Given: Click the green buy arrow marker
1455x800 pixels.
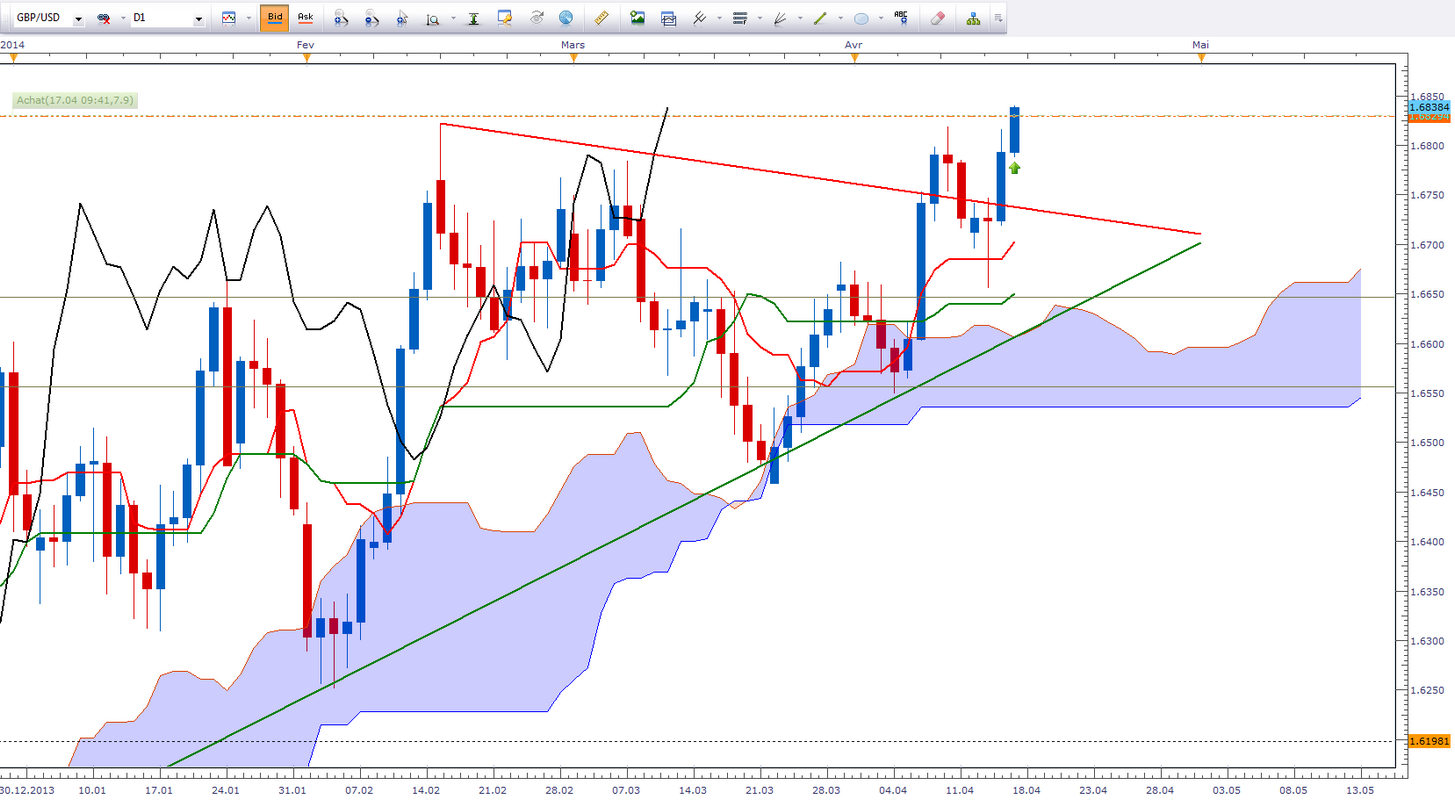Looking at the screenshot, I should coord(1014,168).
